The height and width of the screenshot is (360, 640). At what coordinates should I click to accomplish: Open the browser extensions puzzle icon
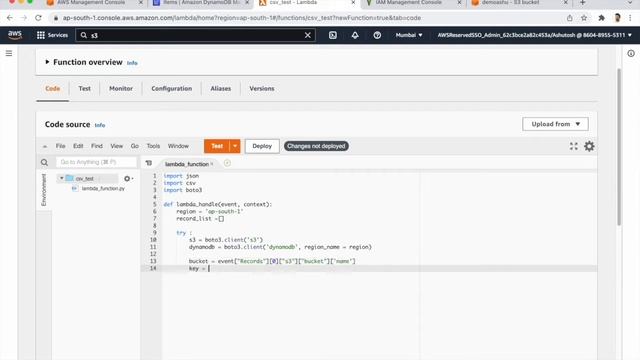tap(601, 18)
